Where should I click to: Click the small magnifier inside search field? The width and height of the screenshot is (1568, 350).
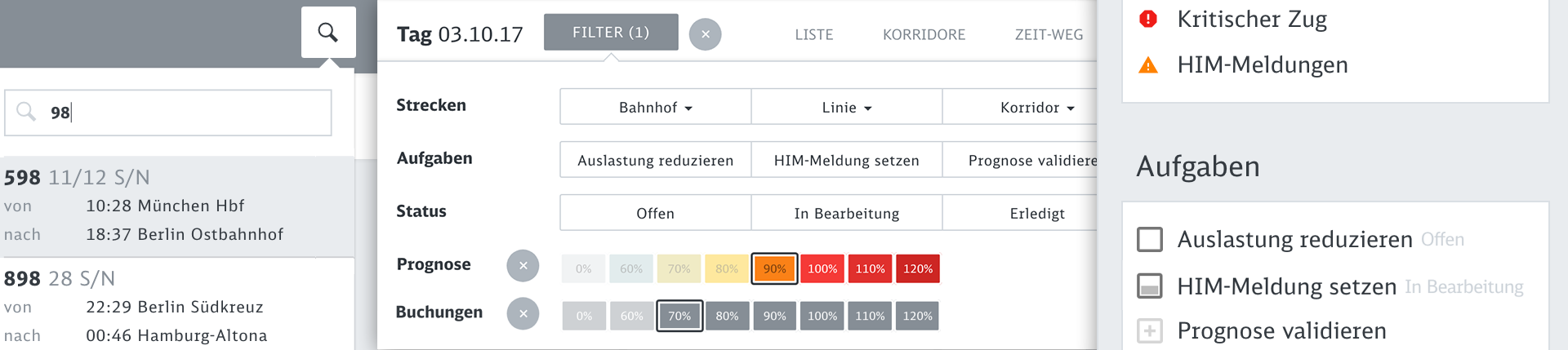click(x=26, y=112)
